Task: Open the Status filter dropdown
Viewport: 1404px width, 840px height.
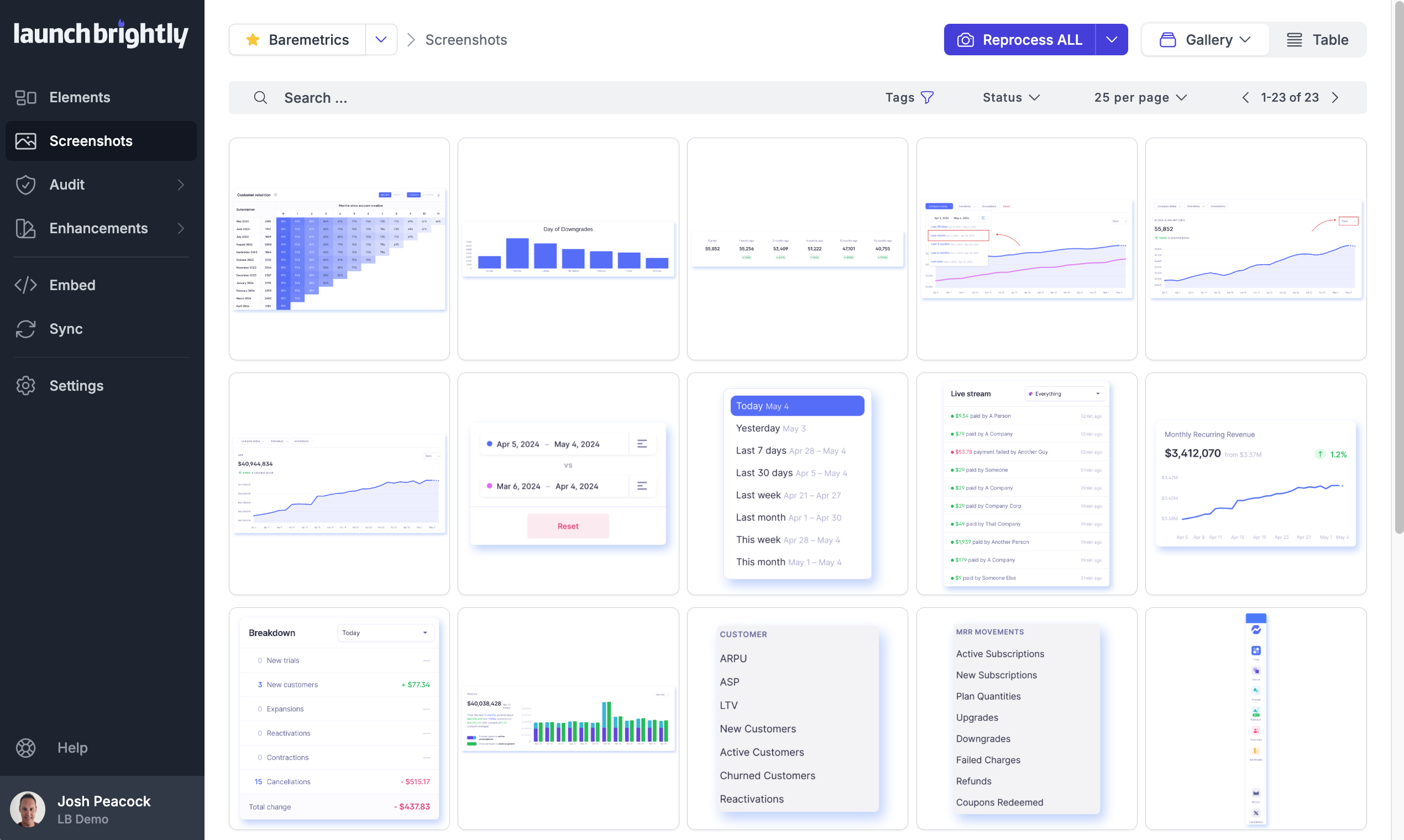Action: pyautogui.click(x=1011, y=97)
